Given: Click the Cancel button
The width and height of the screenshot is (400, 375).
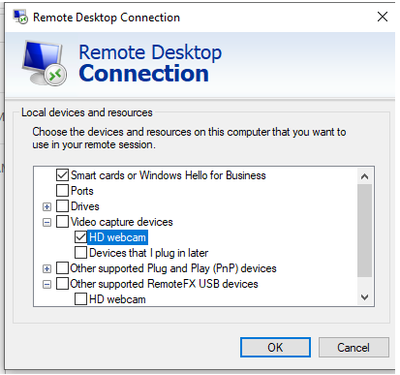Looking at the screenshot, I should click(354, 347).
